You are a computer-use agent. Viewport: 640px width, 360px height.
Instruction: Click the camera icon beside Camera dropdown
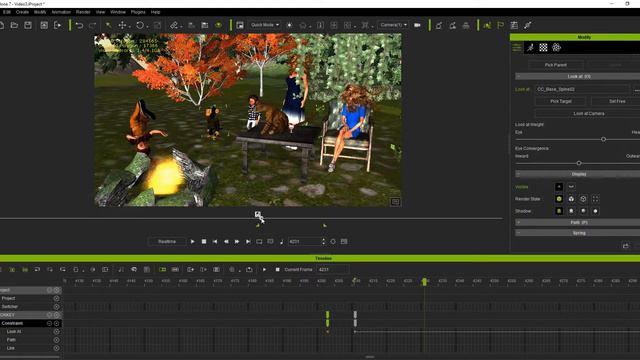click(x=417, y=25)
